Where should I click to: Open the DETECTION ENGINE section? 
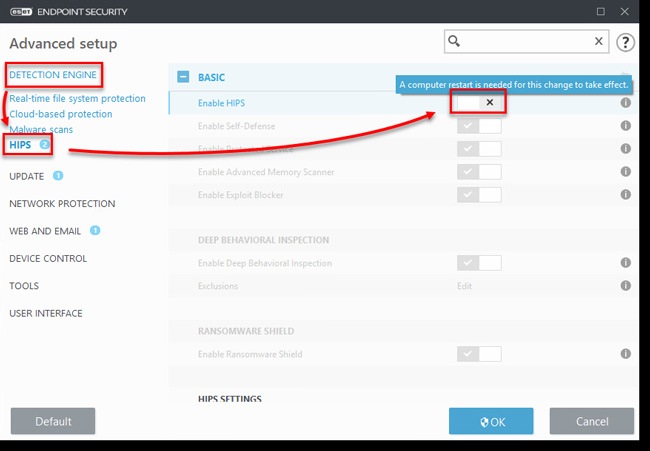pyautogui.click(x=53, y=75)
